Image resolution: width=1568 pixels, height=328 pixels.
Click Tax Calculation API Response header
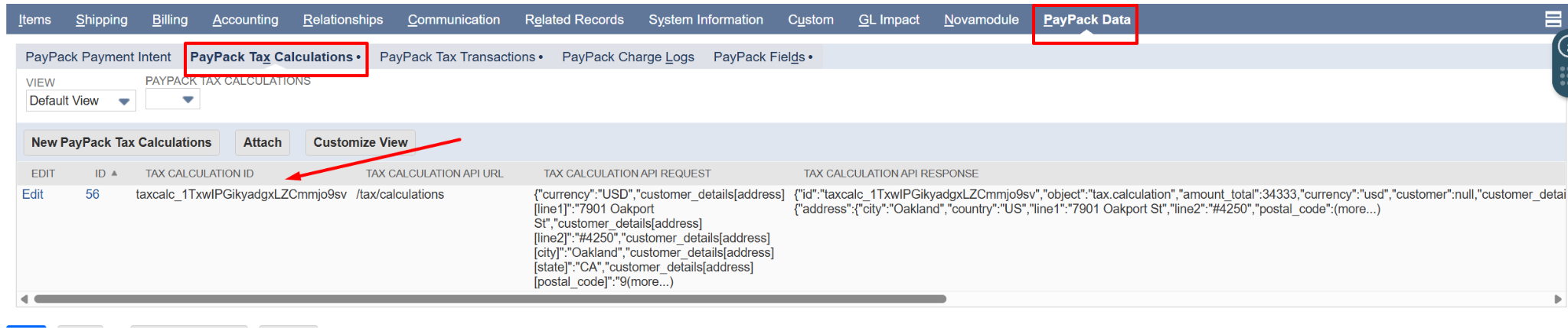tap(891, 174)
